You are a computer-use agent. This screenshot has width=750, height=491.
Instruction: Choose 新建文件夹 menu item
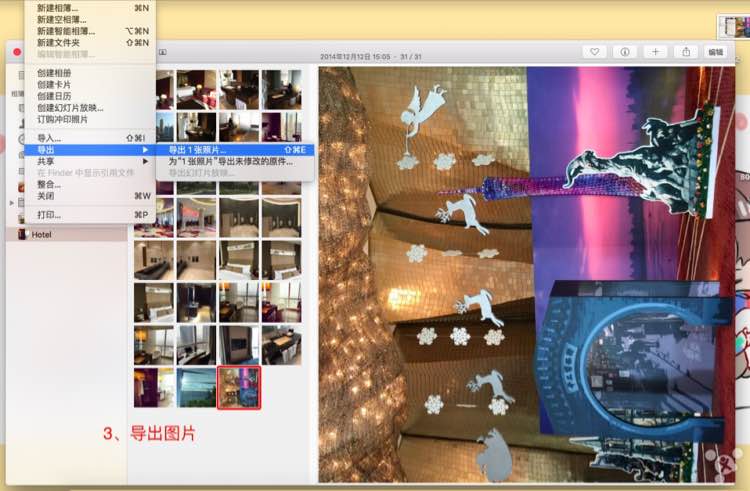click(x=89, y=43)
